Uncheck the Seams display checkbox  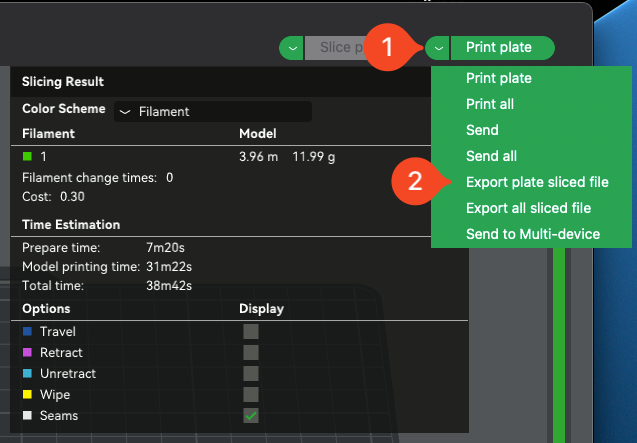251,415
